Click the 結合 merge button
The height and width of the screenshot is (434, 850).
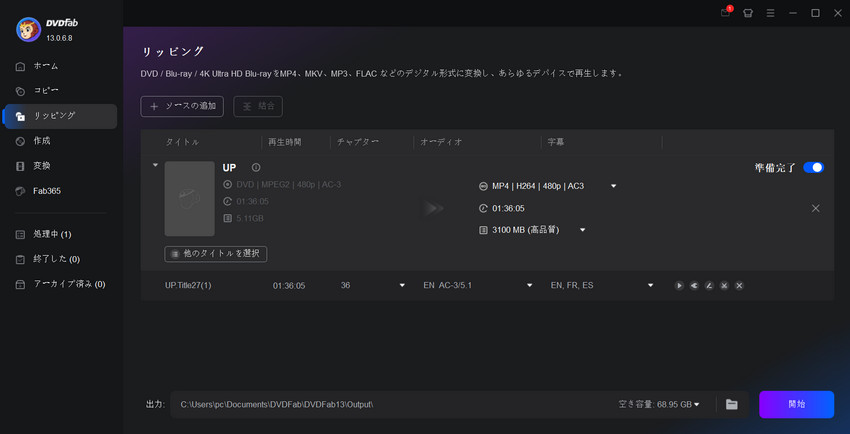(x=258, y=106)
